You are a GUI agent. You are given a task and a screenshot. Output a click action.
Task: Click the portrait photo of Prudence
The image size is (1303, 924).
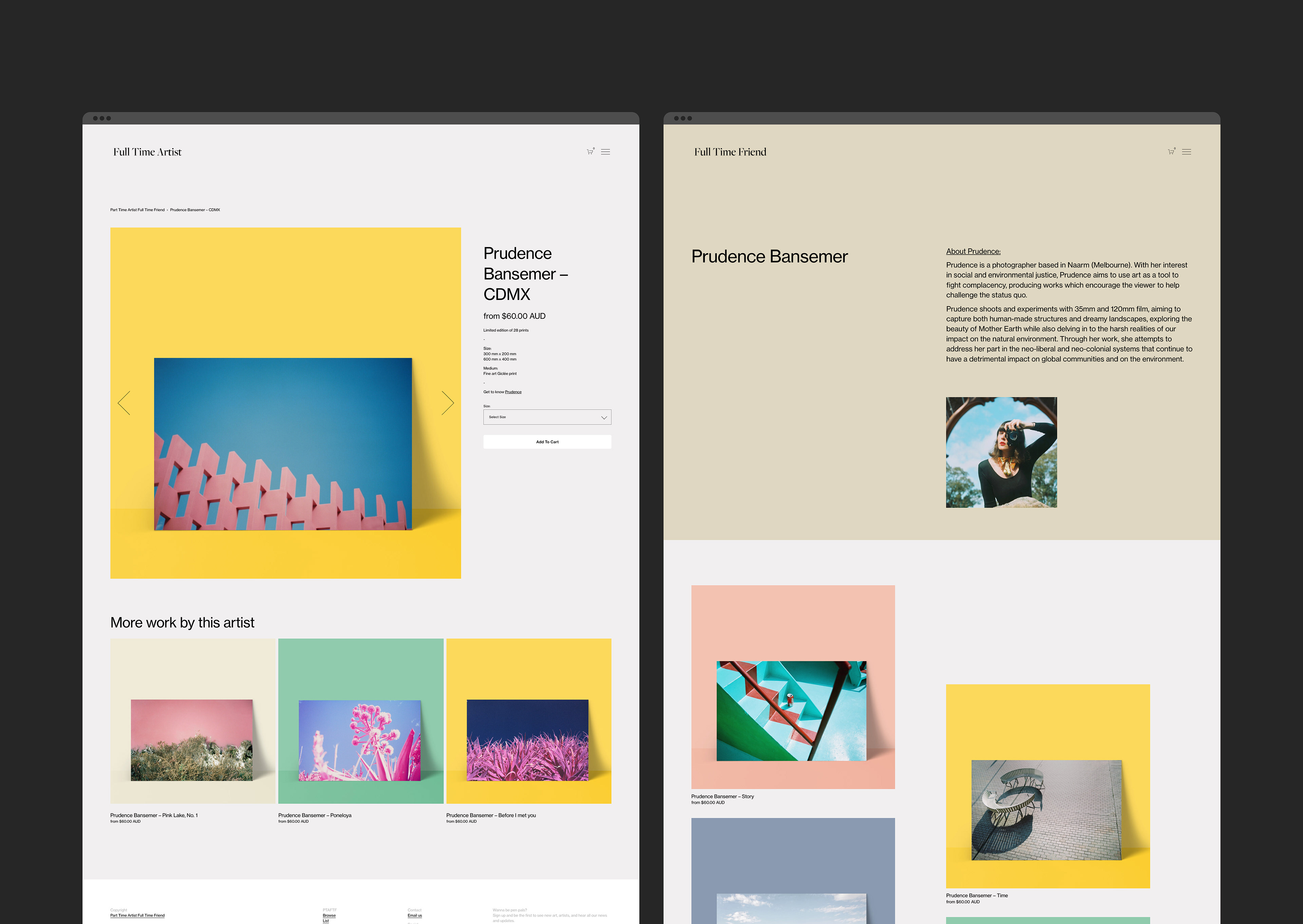[x=1001, y=452]
